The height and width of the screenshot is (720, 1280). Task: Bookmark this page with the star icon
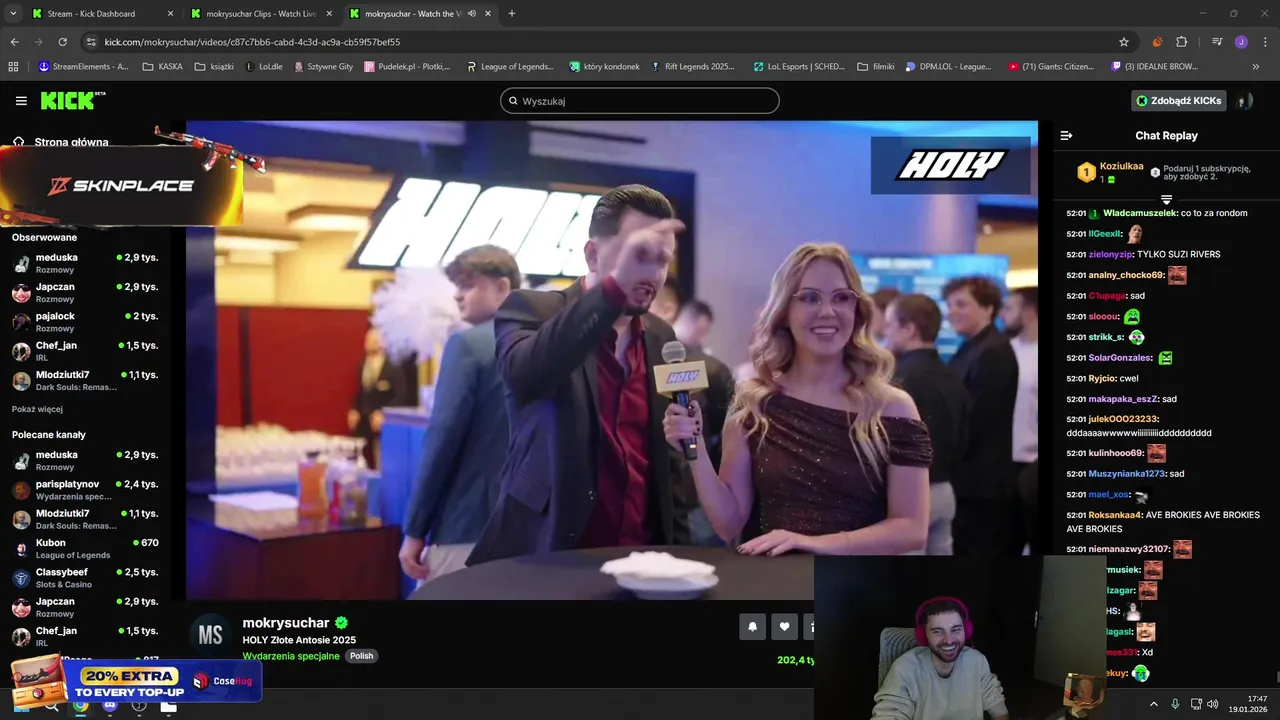(1124, 42)
